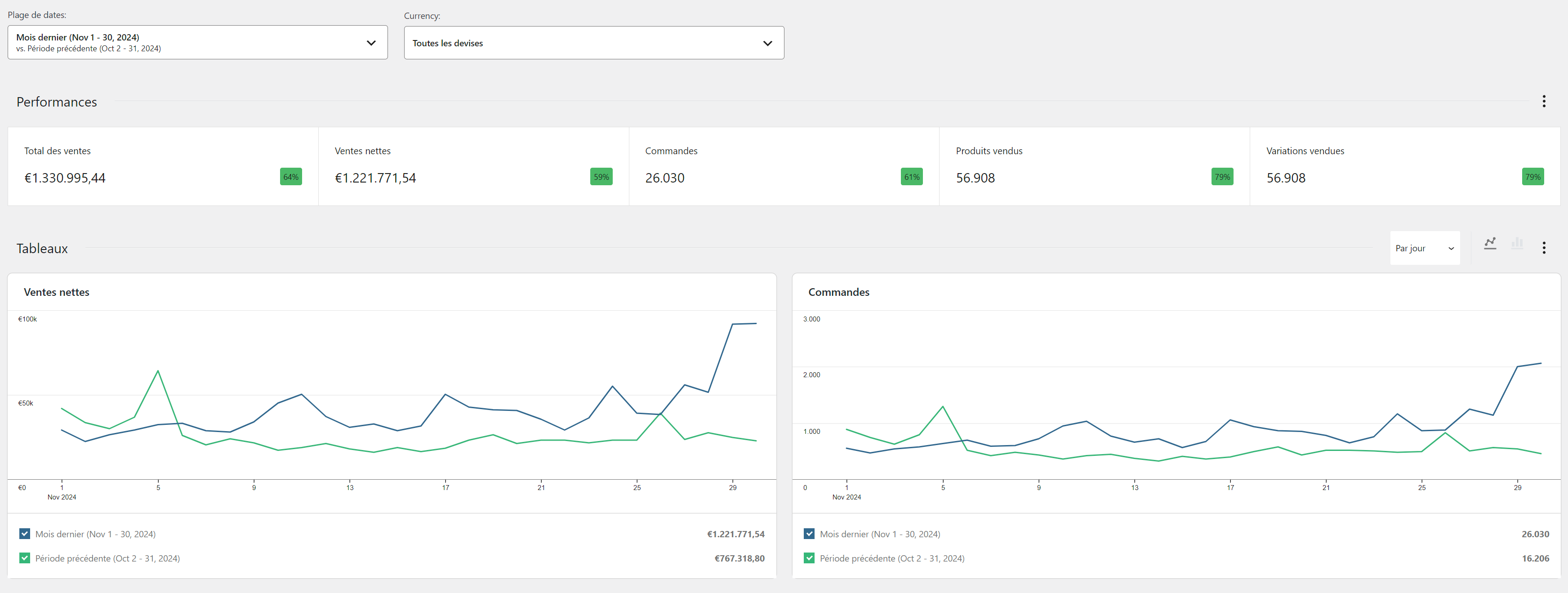The image size is (1568, 593).
Task: Click the 64% Total des ventes badge
Action: [290, 177]
